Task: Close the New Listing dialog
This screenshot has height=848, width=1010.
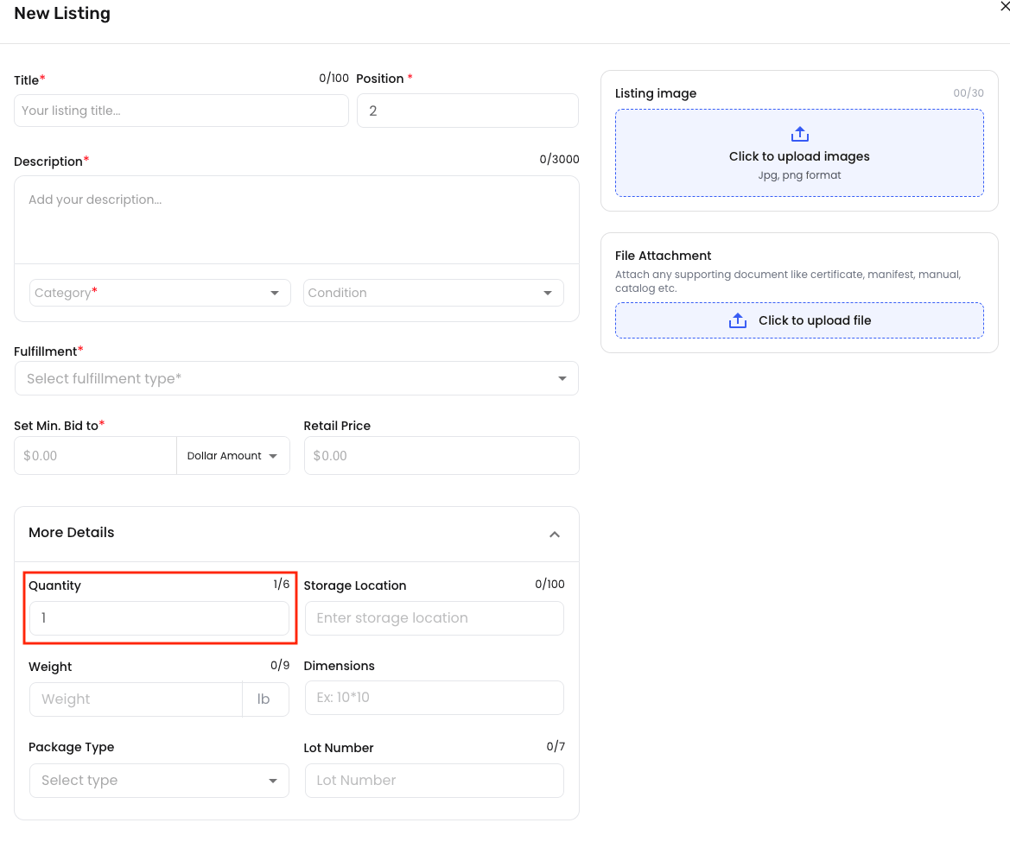Action: (1004, 7)
